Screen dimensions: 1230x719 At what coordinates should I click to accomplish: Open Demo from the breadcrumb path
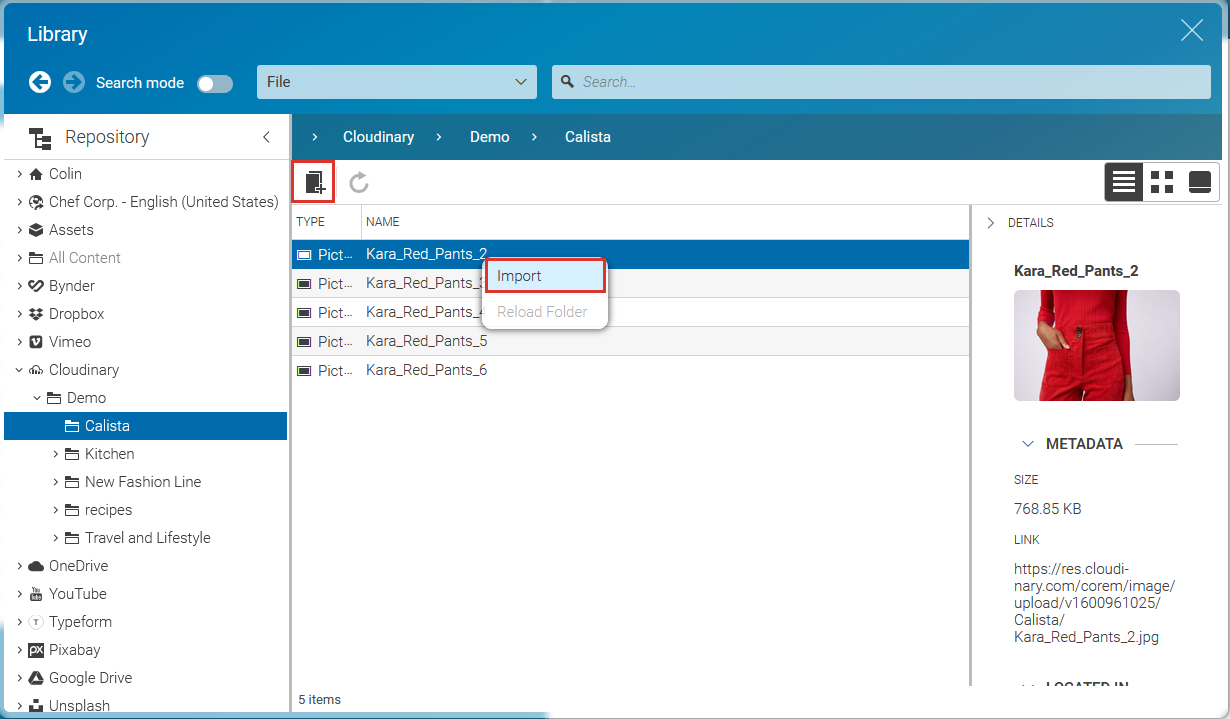point(489,136)
